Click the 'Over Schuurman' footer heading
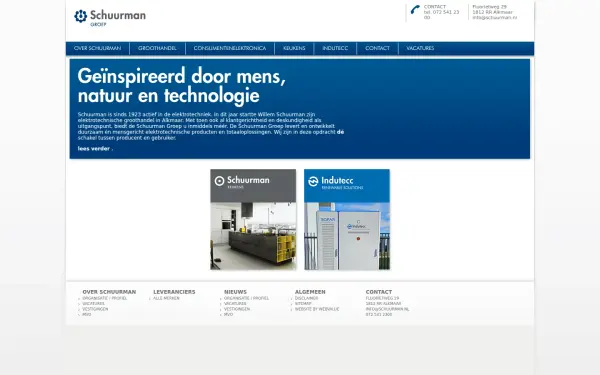The height and width of the screenshot is (375, 600). click(109, 292)
